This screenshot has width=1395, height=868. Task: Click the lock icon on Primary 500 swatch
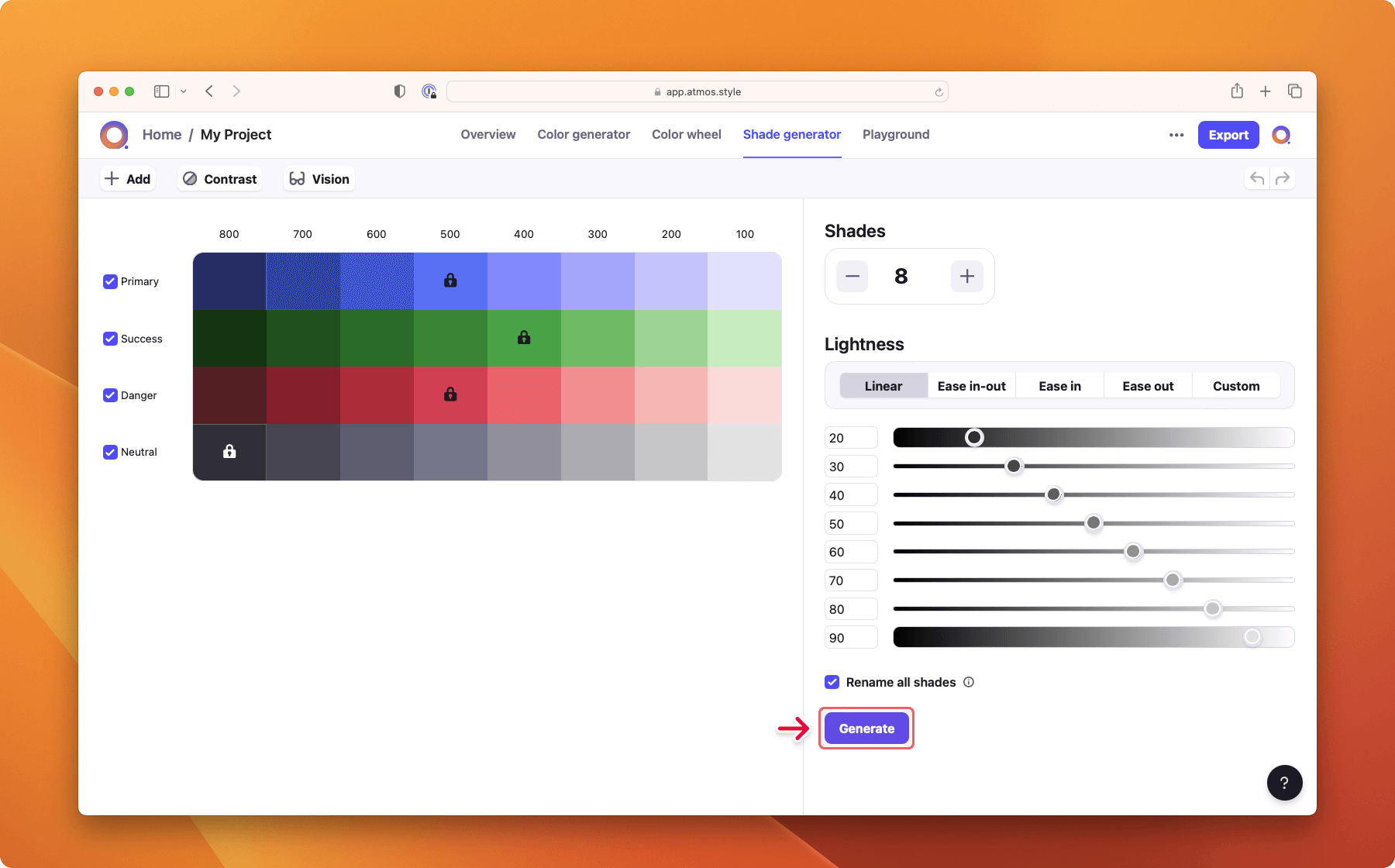pos(450,281)
